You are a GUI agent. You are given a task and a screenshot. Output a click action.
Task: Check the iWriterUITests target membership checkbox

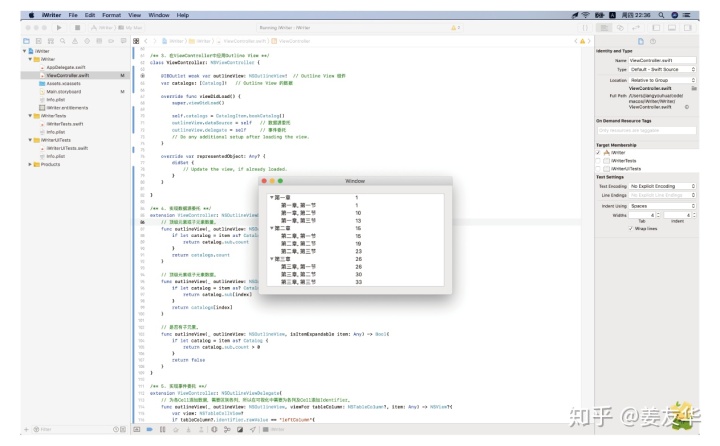coord(598,169)
